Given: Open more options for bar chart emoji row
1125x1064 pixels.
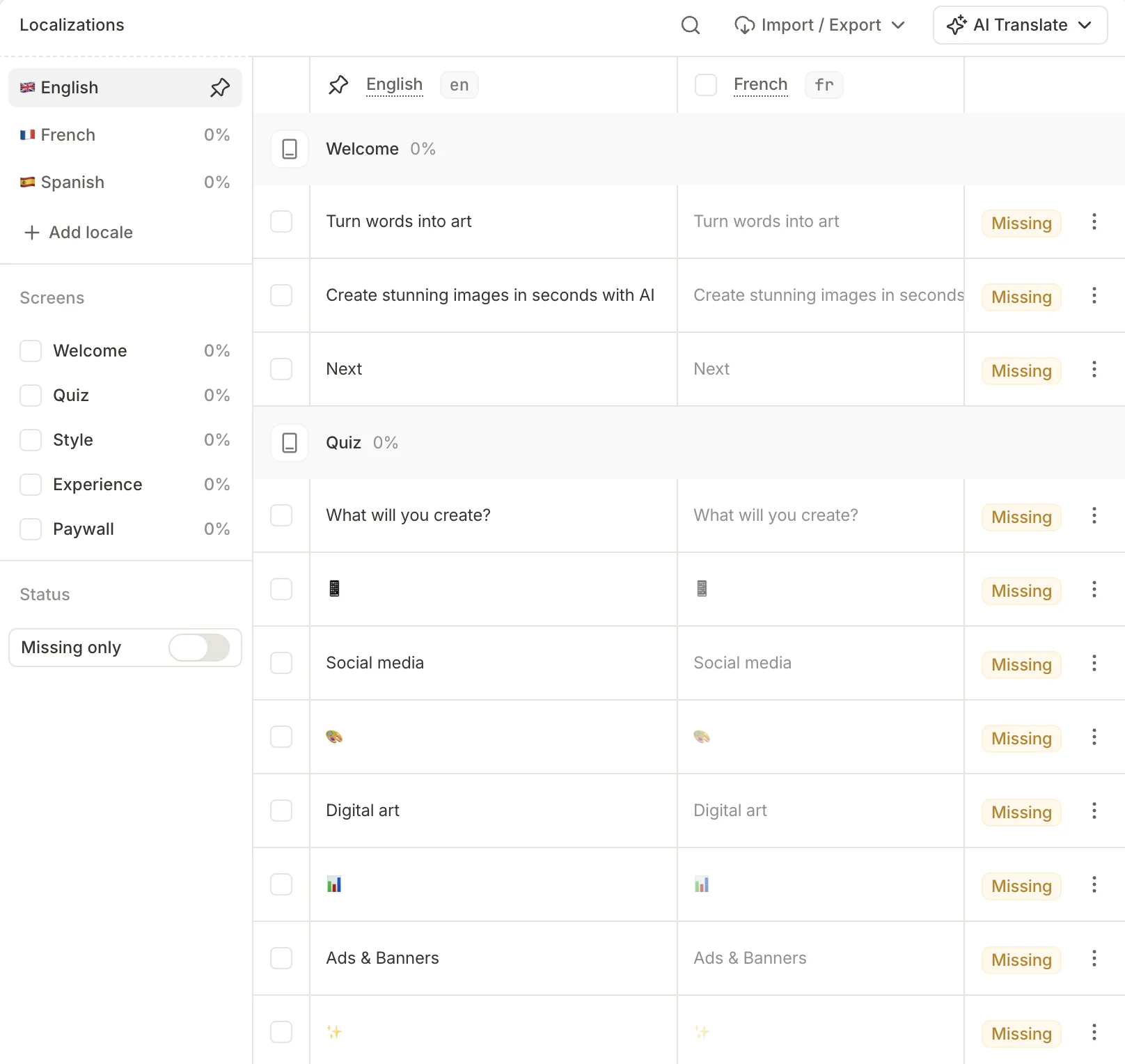Looking at the screenshot, I should click(x=1094, y=884).
